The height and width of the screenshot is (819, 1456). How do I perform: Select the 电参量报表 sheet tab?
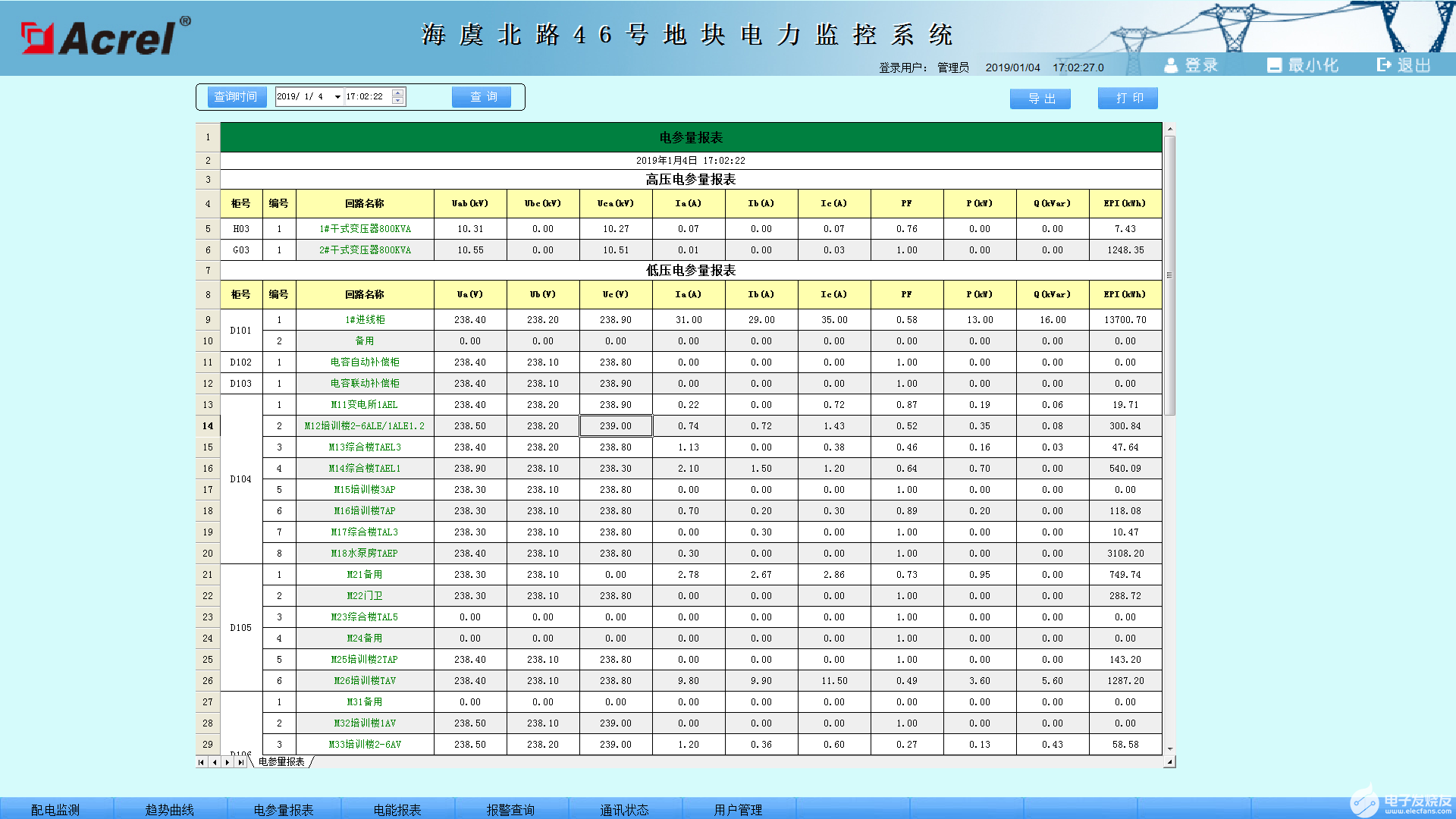pos(281,762)
